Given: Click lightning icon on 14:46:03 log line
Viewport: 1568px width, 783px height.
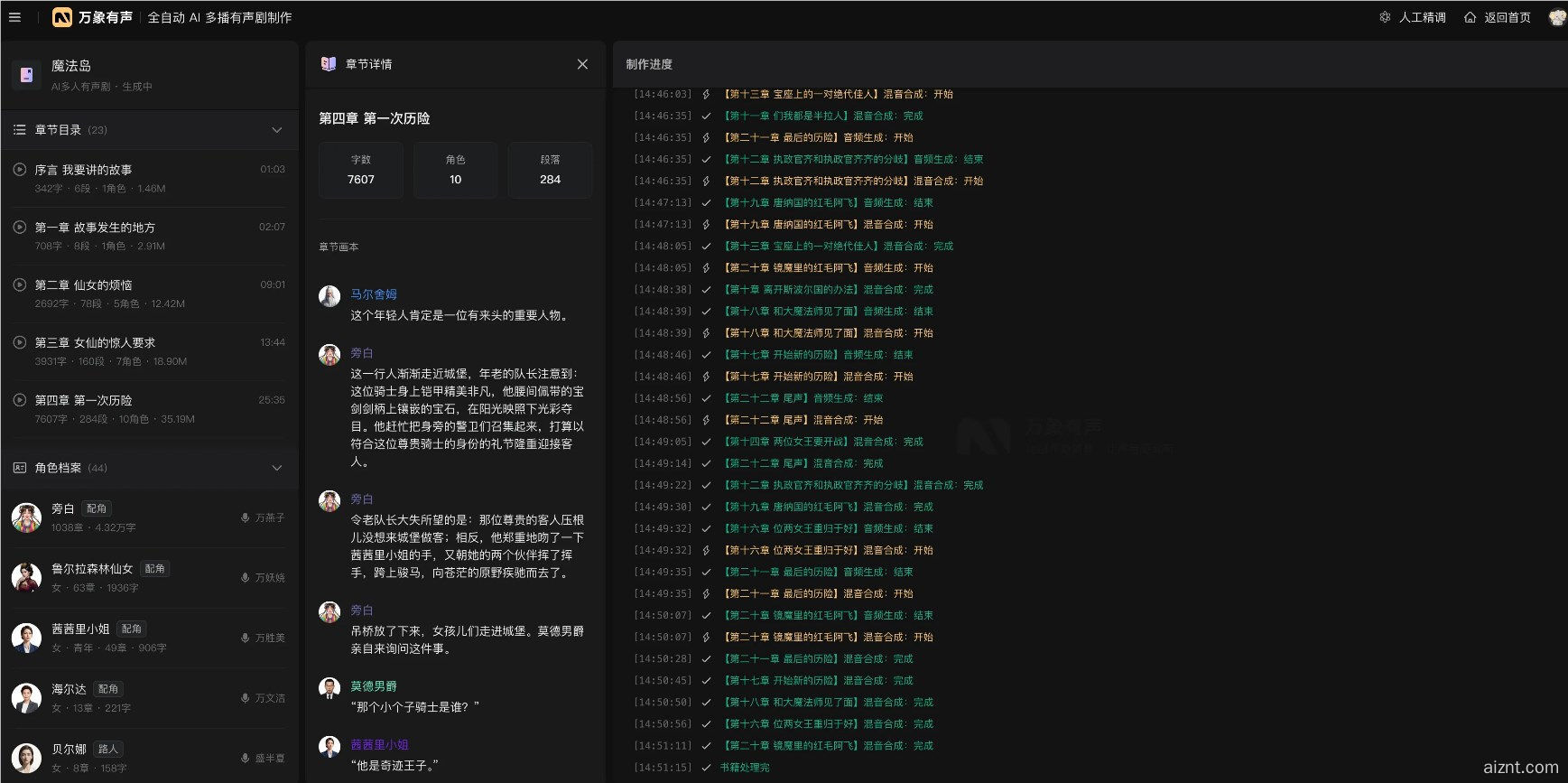Looking at the screenshot, I should coord(706,94).
